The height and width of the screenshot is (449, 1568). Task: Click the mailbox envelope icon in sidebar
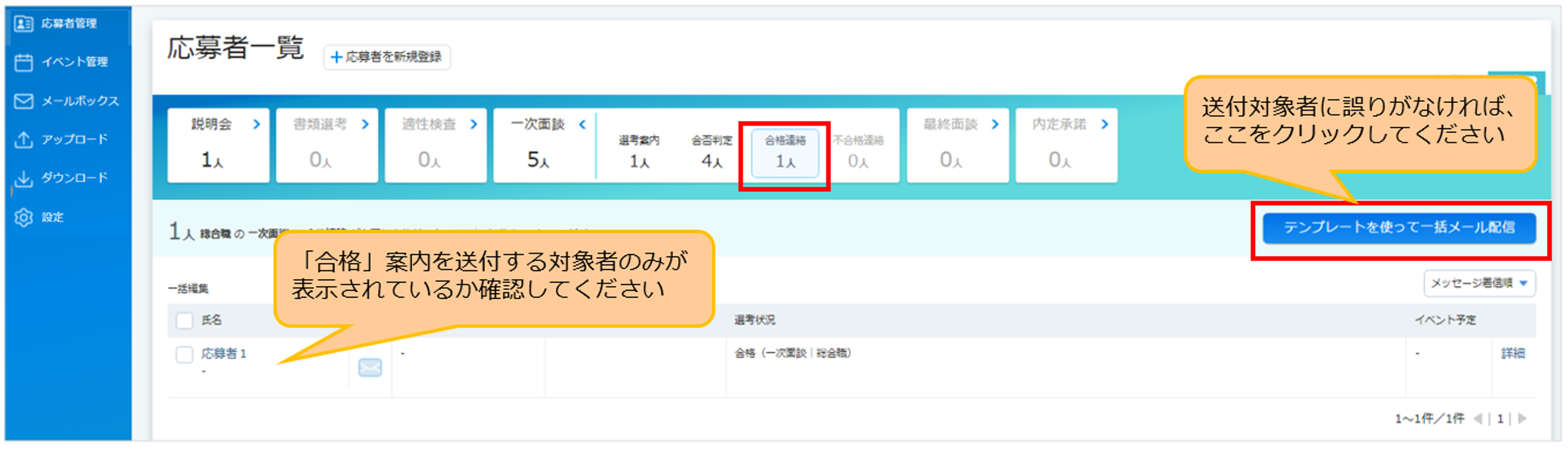pyautogui.click(x=23, y=101)
